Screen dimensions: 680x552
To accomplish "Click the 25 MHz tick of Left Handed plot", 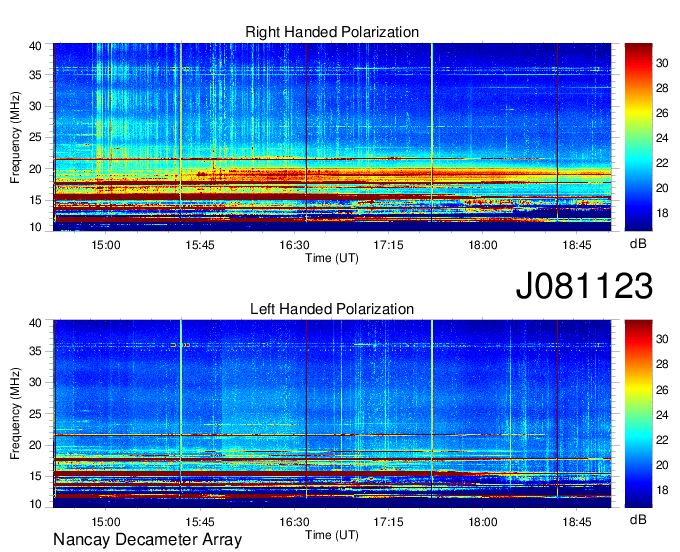I will tap(35, 414).
